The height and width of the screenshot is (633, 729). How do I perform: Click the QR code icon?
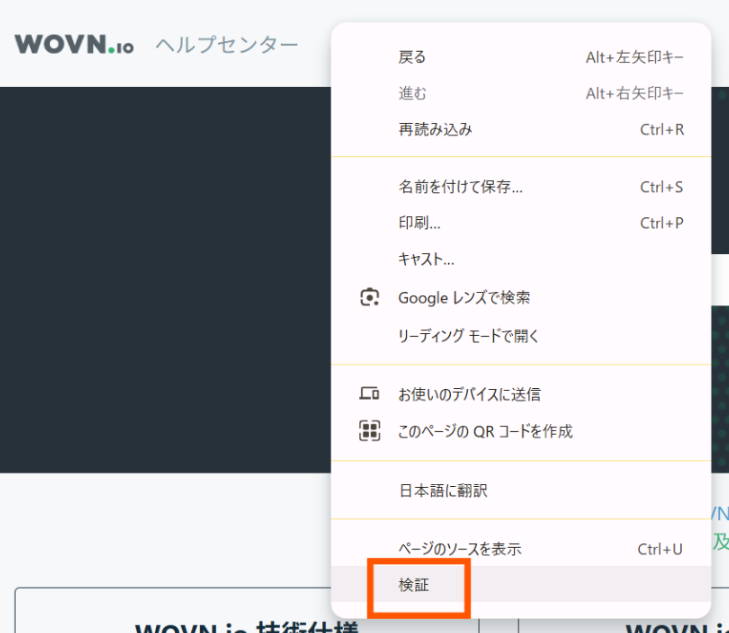[370, 431]
